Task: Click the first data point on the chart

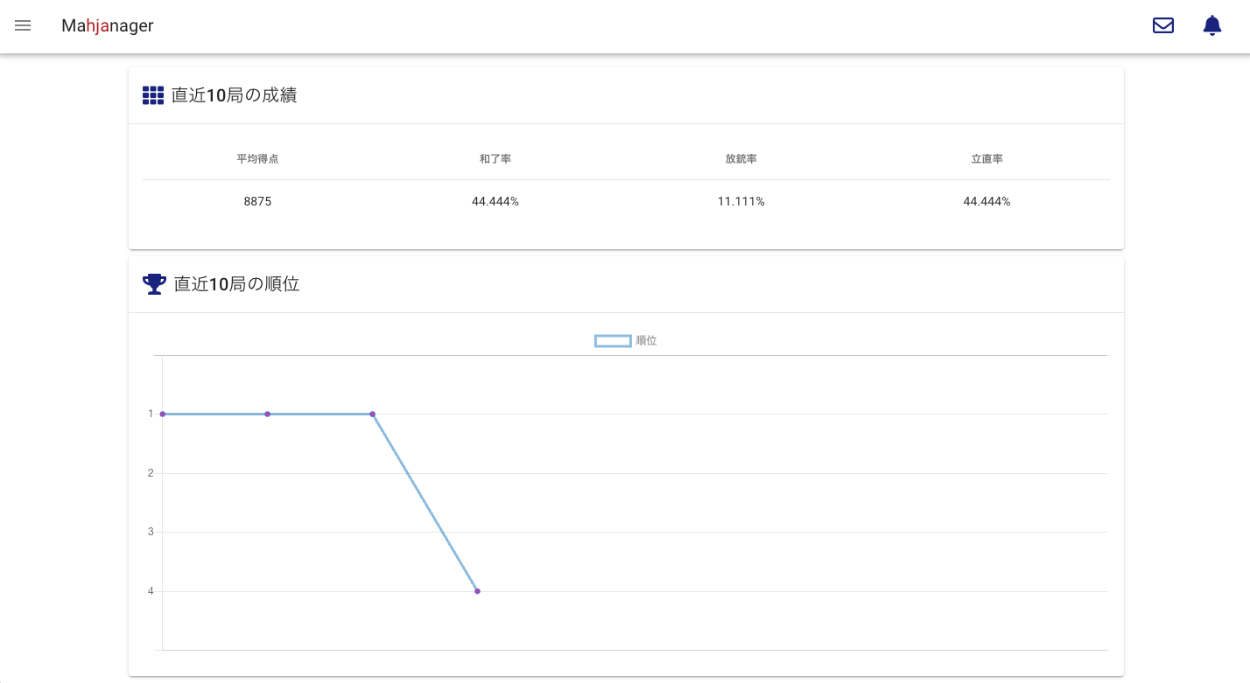Action: pyautogui.click(x=163, y=414)
